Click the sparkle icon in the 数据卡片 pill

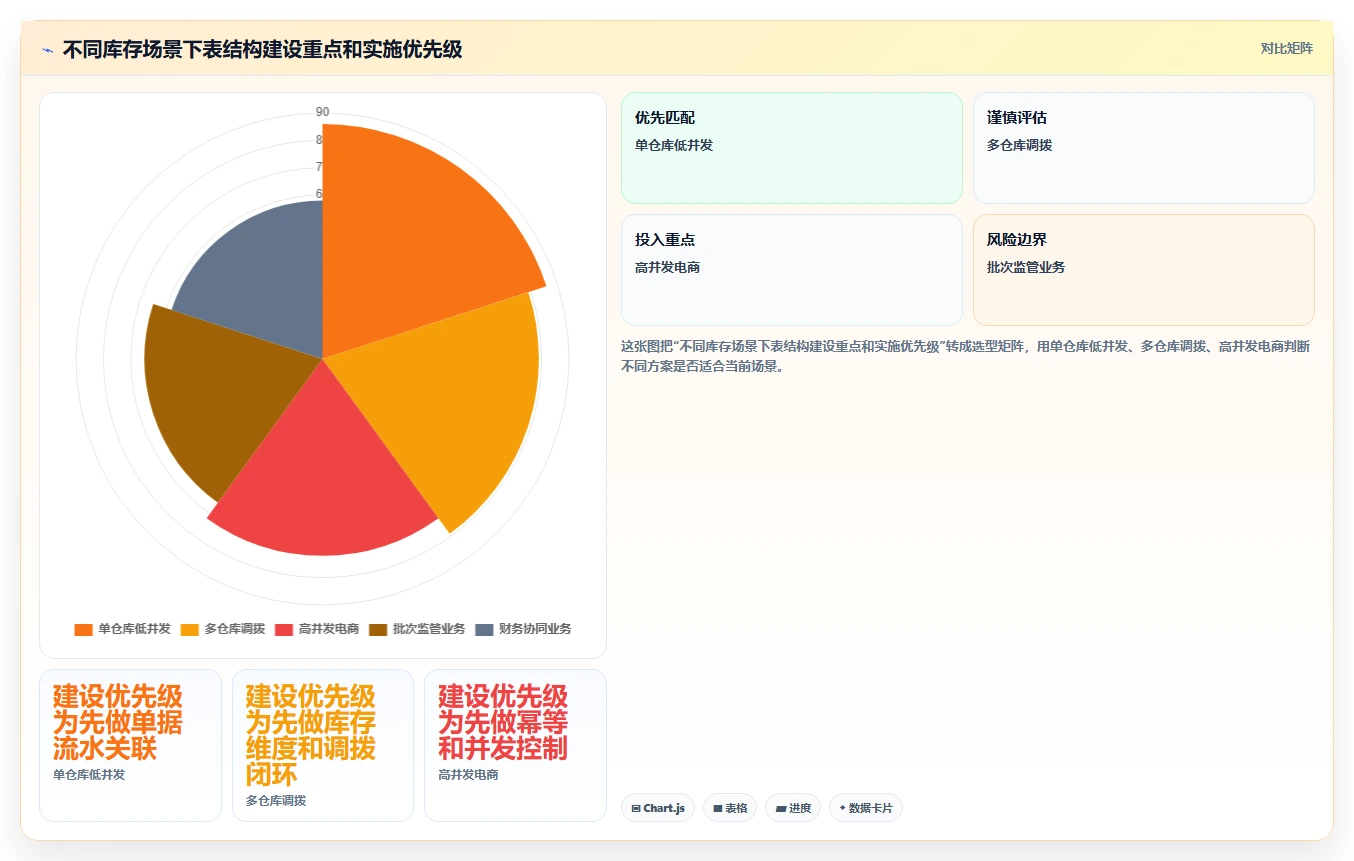pyautogui.click(x=843, y=808)
